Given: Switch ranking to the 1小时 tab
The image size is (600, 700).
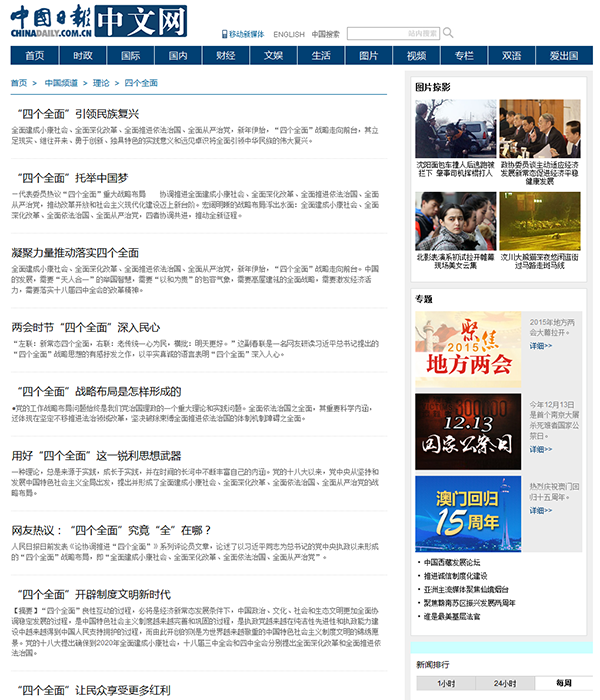Looking at the screenshot, I should pos(445,682).
